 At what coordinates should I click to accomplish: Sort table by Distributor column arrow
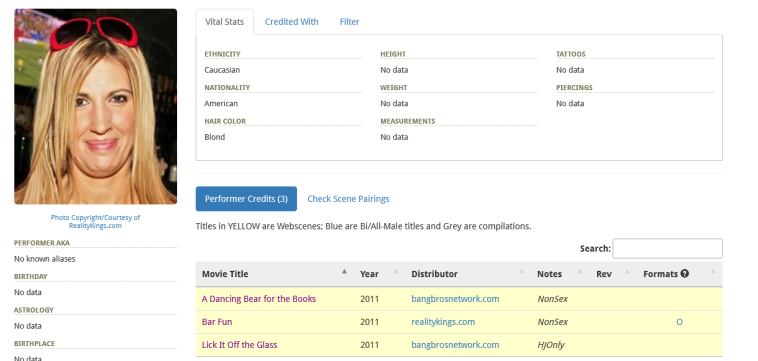(521, 272)
